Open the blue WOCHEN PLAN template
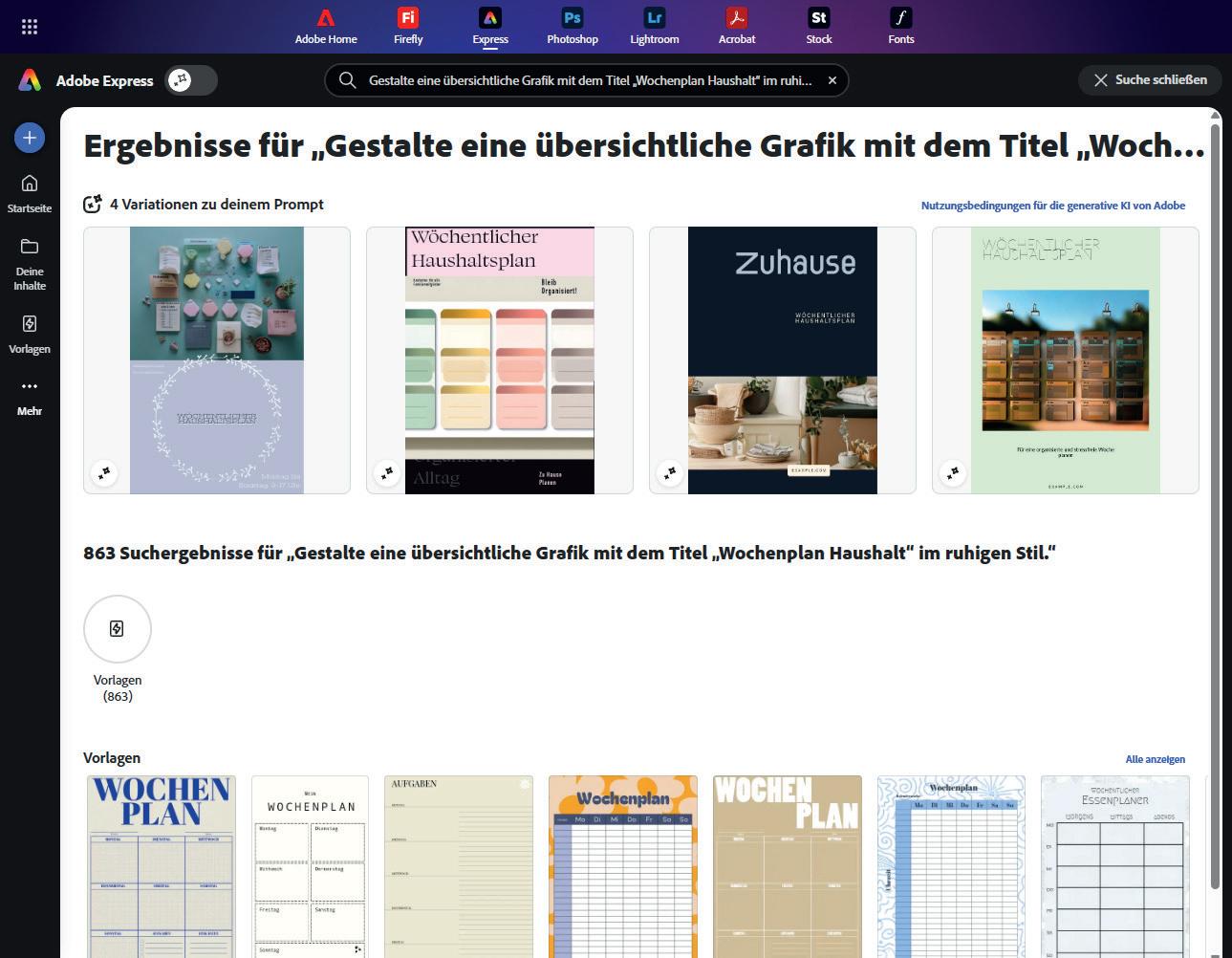 click(162, 866)
